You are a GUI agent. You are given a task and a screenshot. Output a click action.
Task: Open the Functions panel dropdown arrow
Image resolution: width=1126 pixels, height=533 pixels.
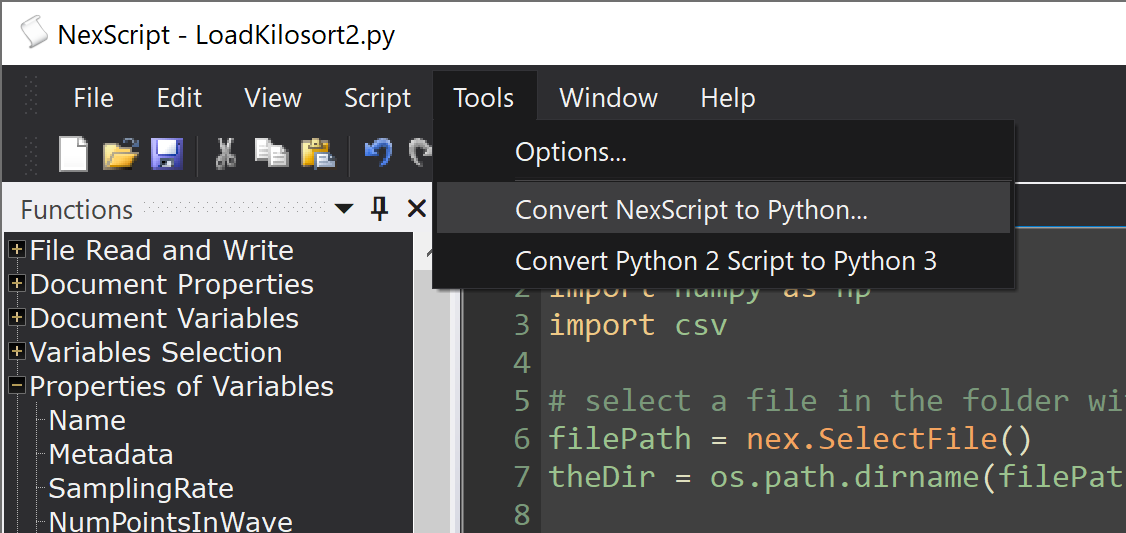coord(344,210)
